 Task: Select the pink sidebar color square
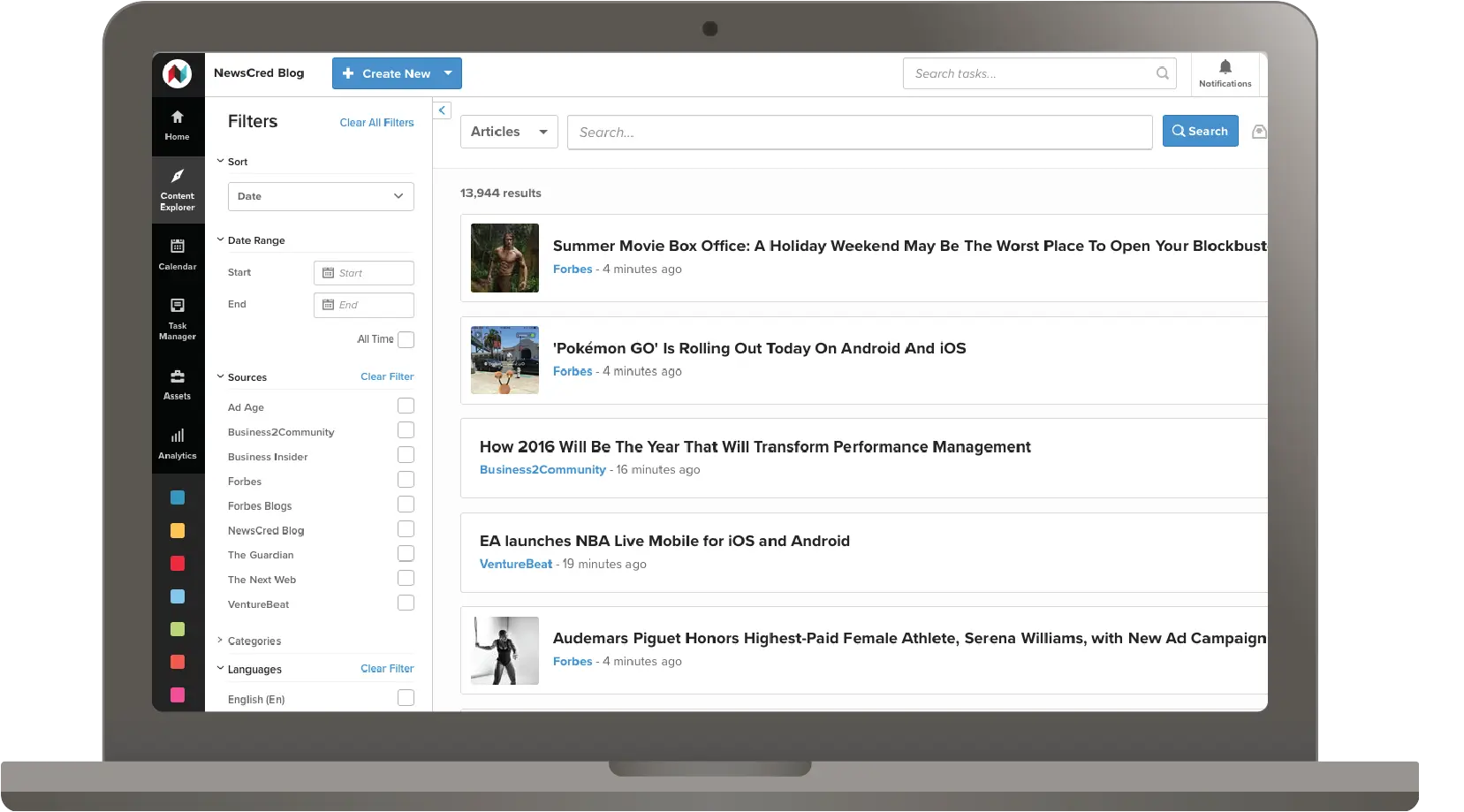pyautogui.click(x=178, y=695)
